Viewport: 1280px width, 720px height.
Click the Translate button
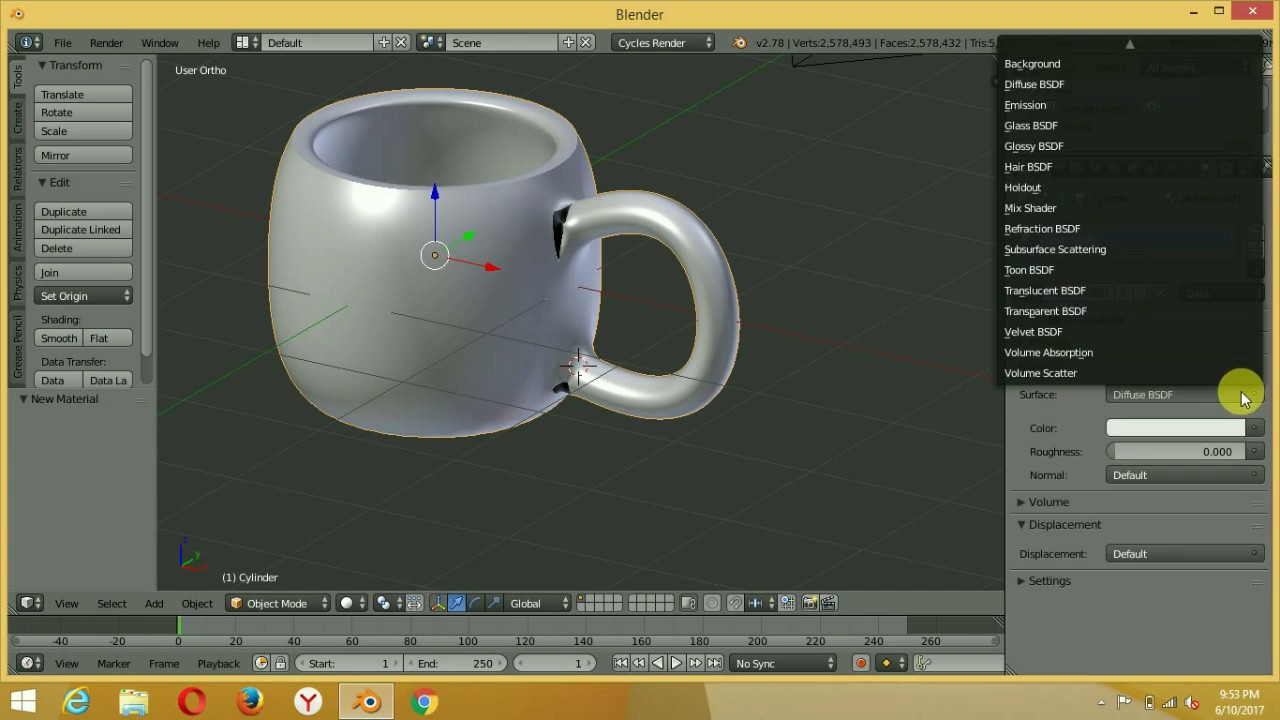[x=84, y=94]
